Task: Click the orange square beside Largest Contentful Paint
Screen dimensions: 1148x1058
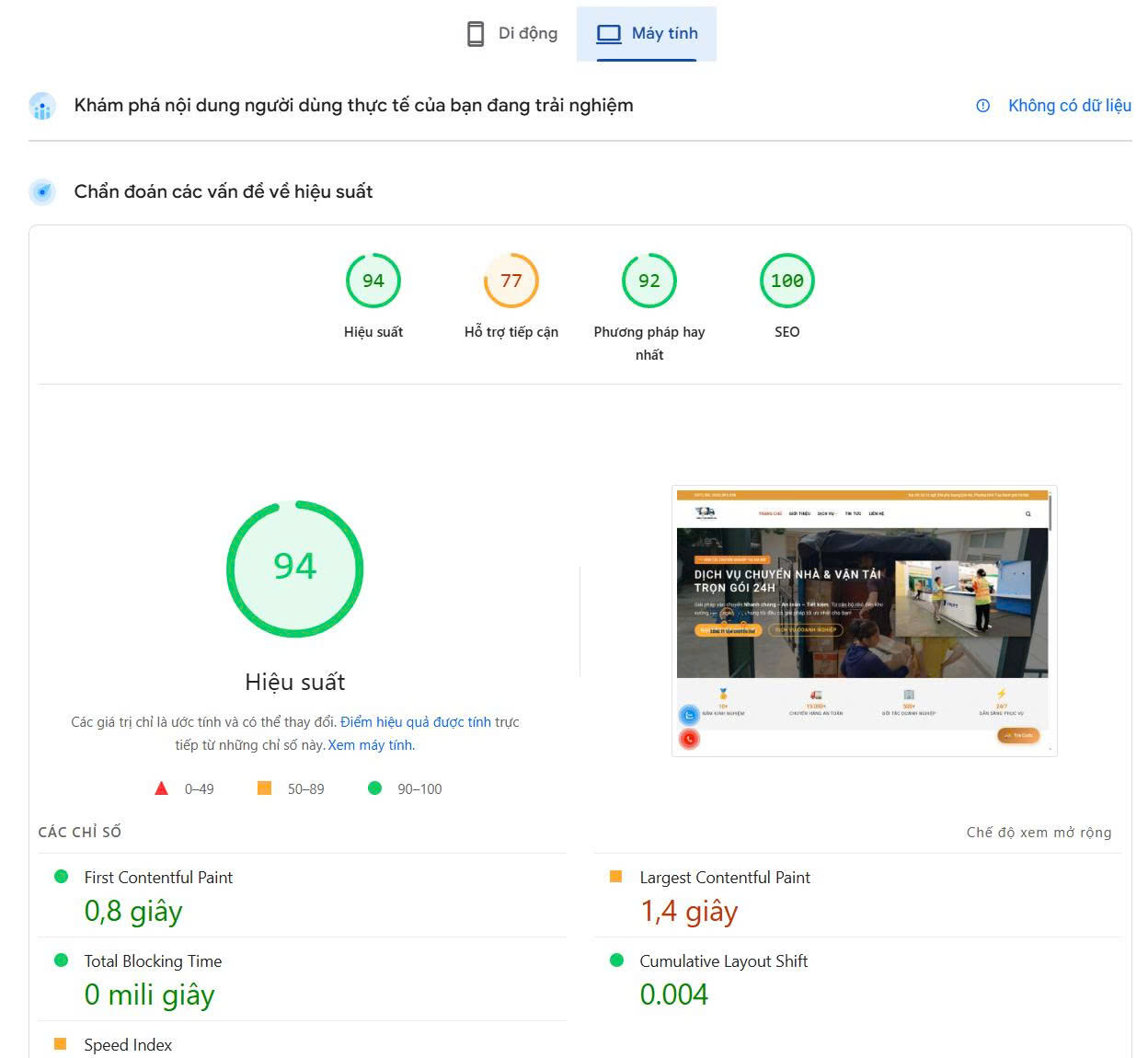Action: click(x=616, y=878)
